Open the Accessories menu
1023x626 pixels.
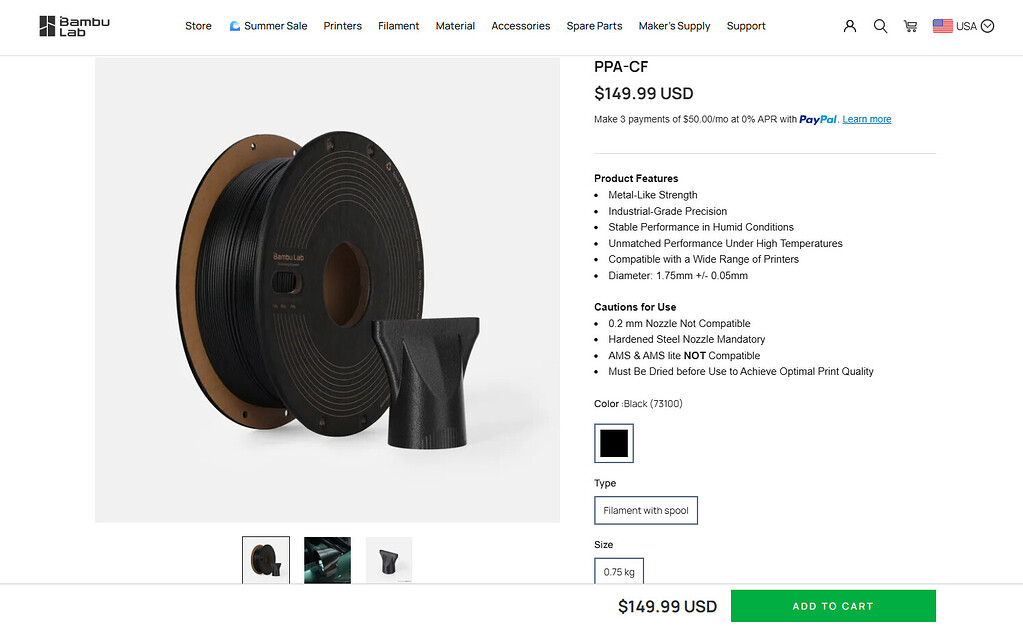pyautogui.click(x=520, y=26)
